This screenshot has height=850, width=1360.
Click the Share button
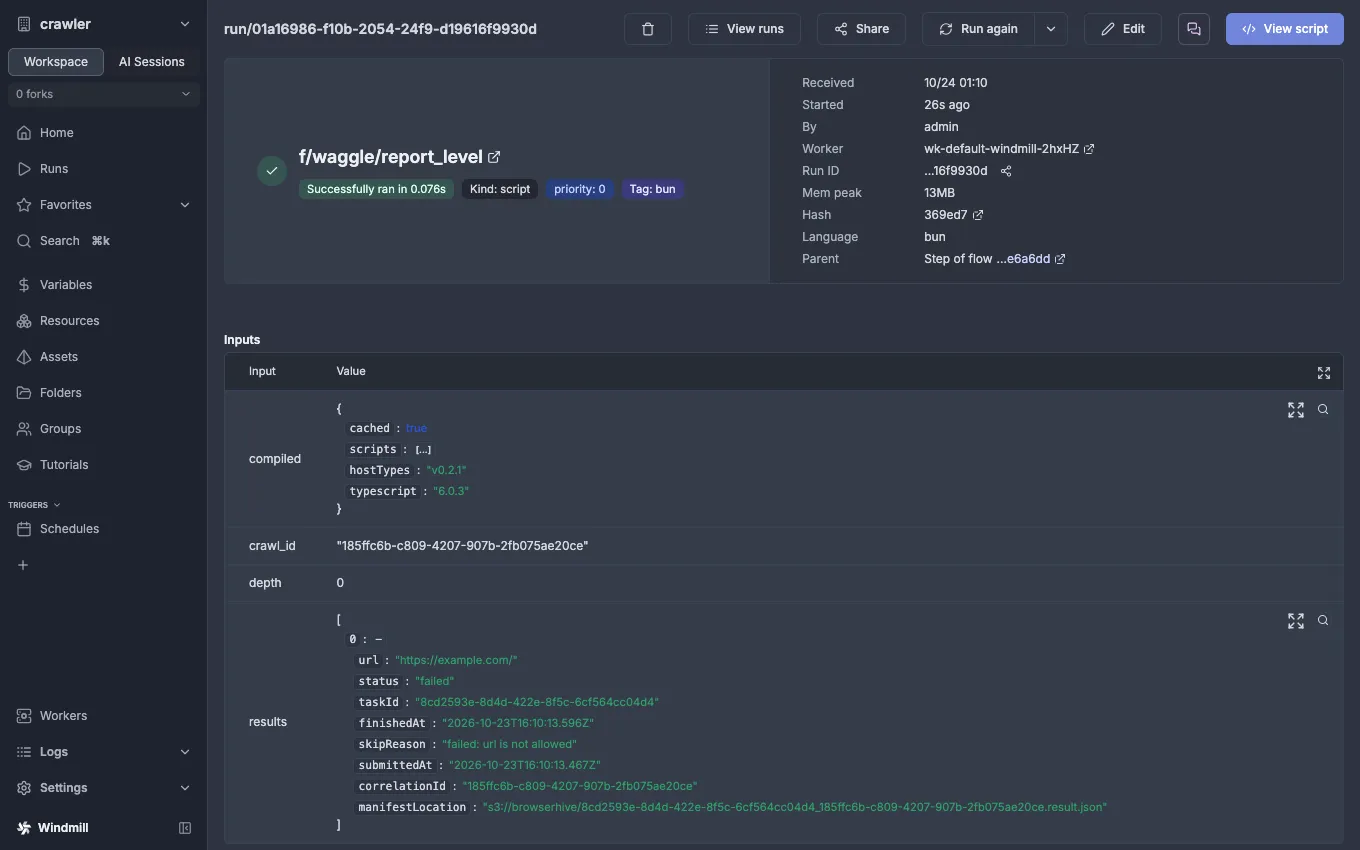[x=862, y=29]
